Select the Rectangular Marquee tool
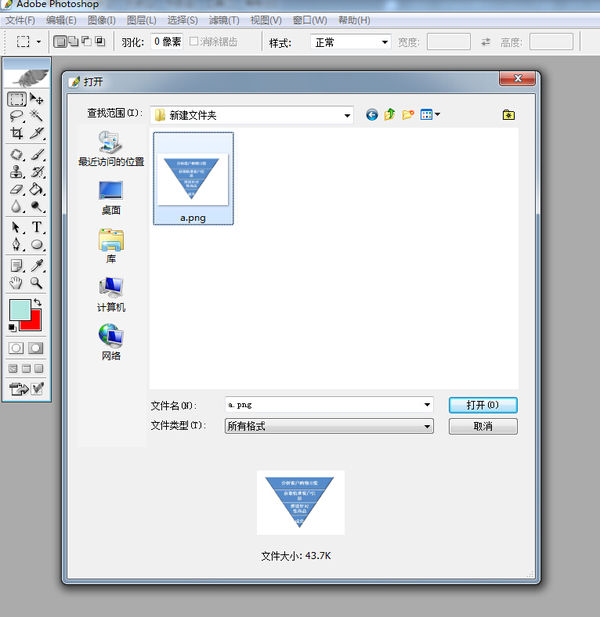The width and height of the screenshot is (600, 617). [x=17, y=99]
